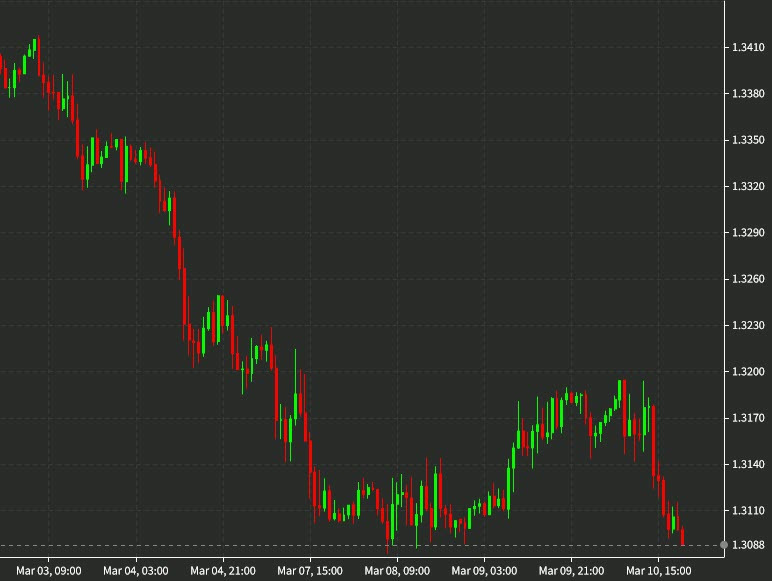Click the 1.3290 price axis label
The width and height of the screenshot is (772, 581).
coord(748,232)
